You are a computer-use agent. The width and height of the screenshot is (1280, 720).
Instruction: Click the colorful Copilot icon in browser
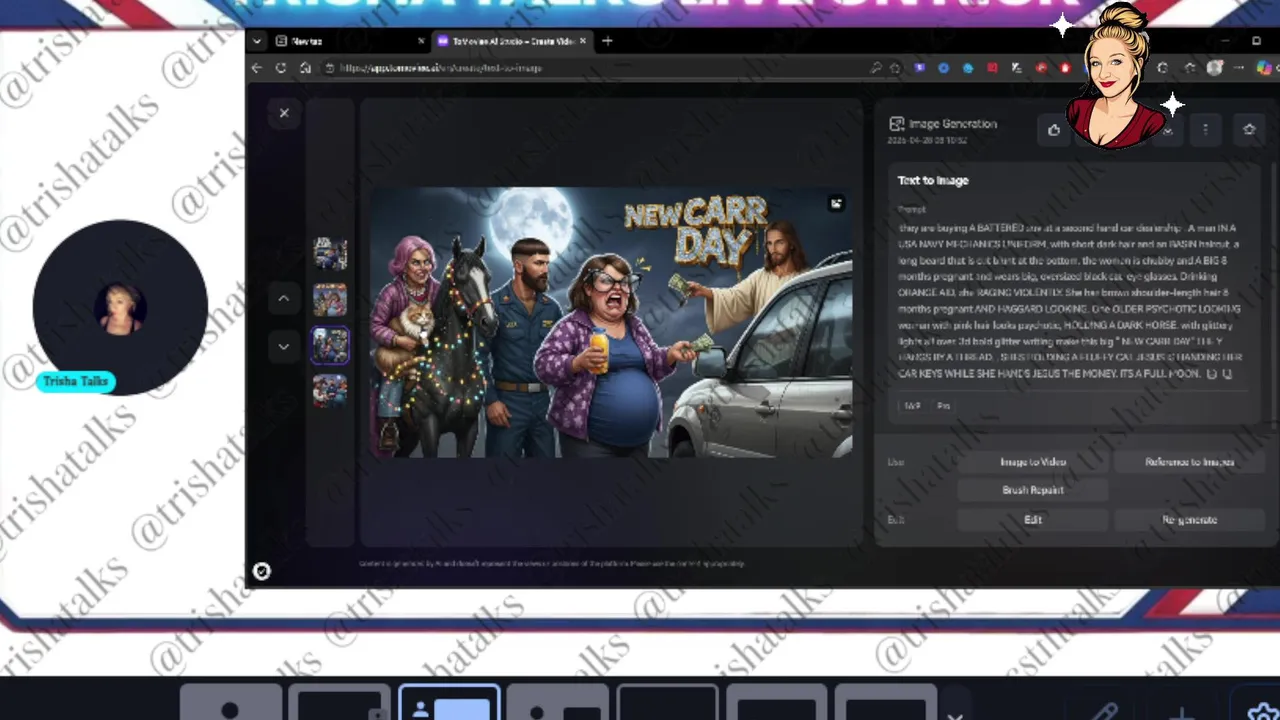pyautogui.click(x=1263, y=68)
